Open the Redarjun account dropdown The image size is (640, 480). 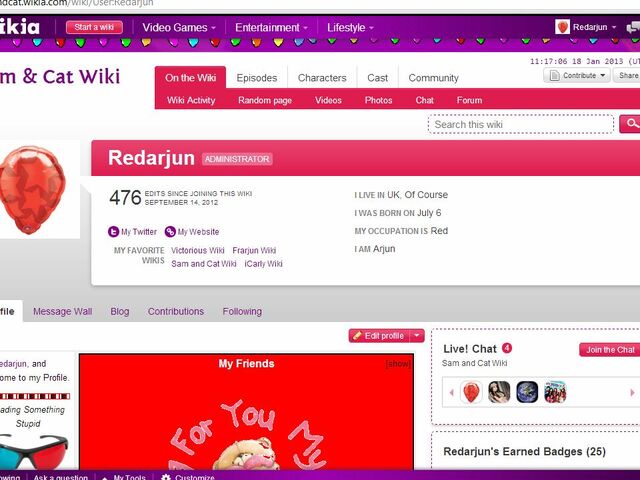[x=594, y=27]
